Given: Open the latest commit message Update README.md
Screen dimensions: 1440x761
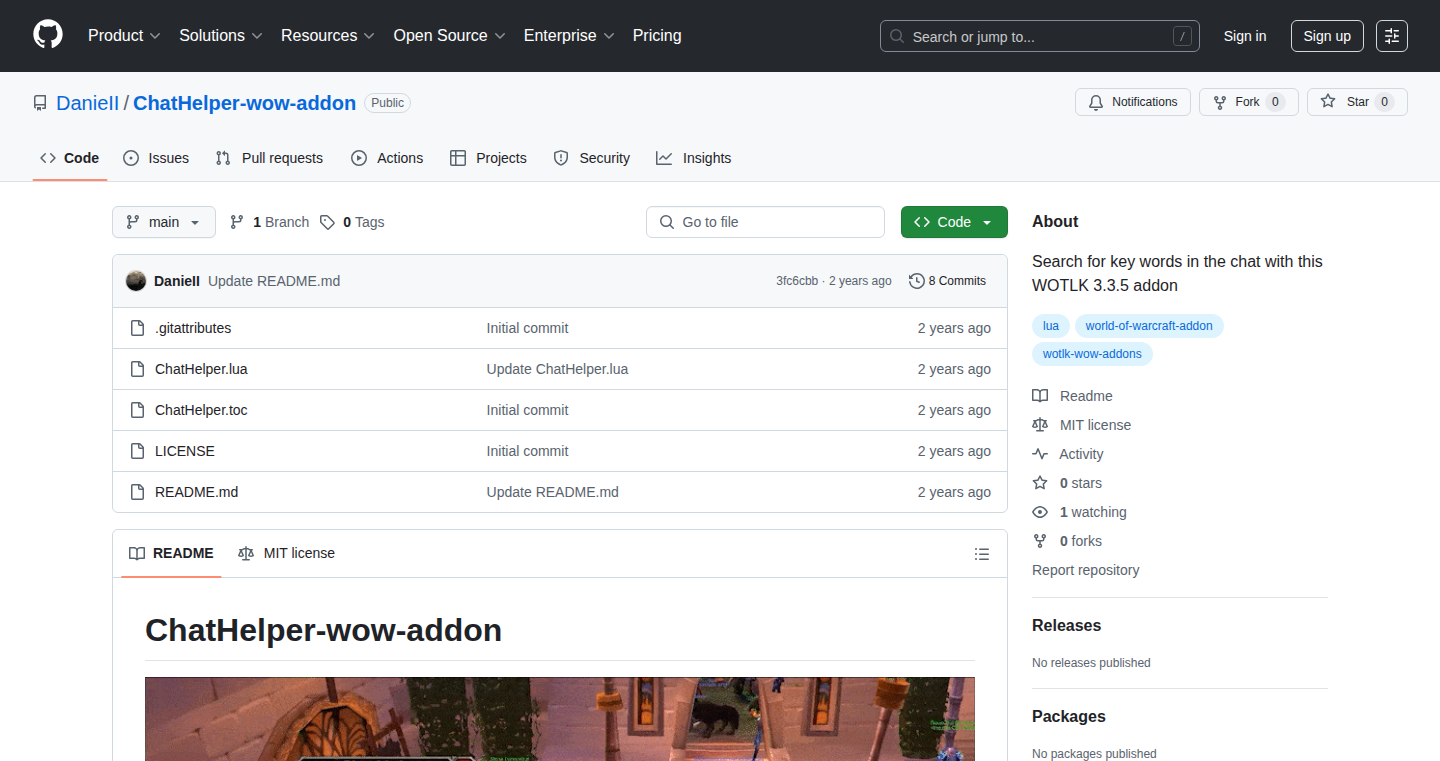Looking at the screenshot, I should [x=274, y=281].
